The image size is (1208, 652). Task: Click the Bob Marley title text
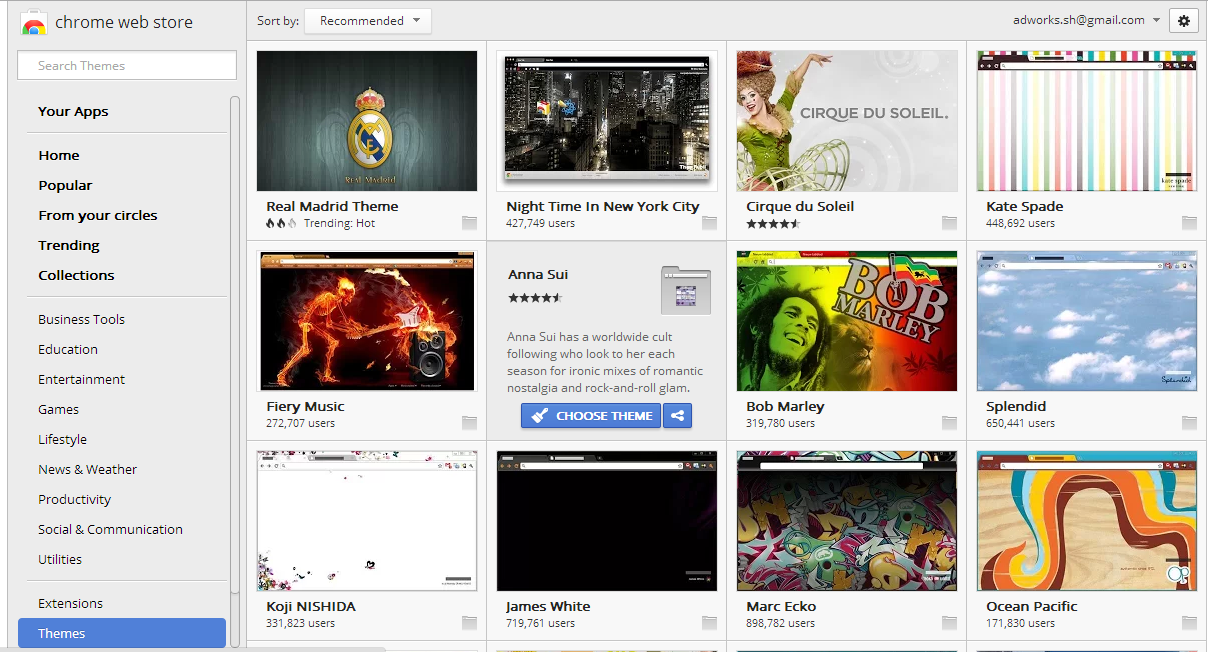pos(785,407)
